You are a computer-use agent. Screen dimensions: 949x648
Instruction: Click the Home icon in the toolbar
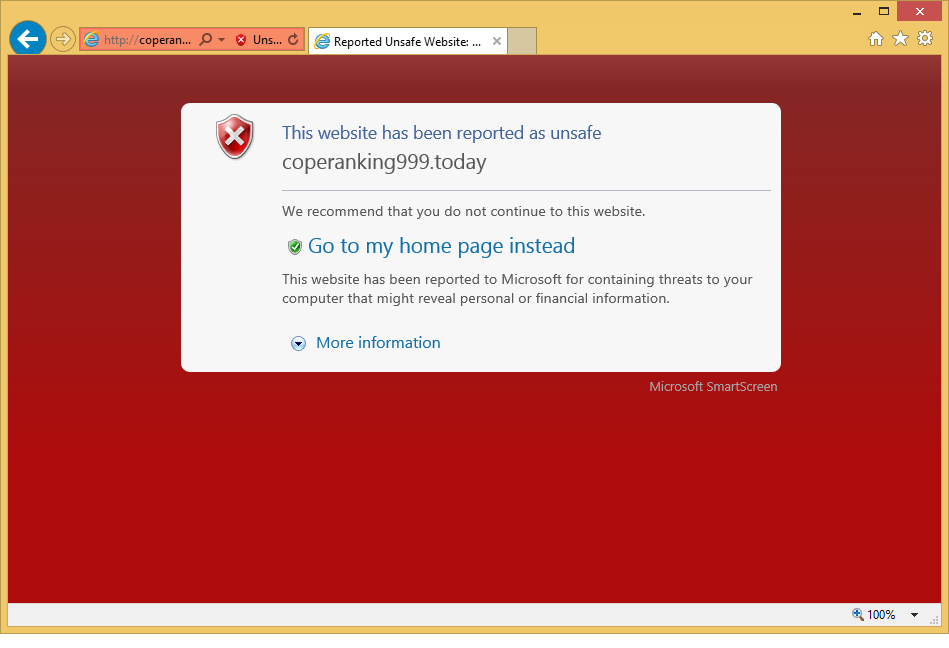click(x=875, y=38)
